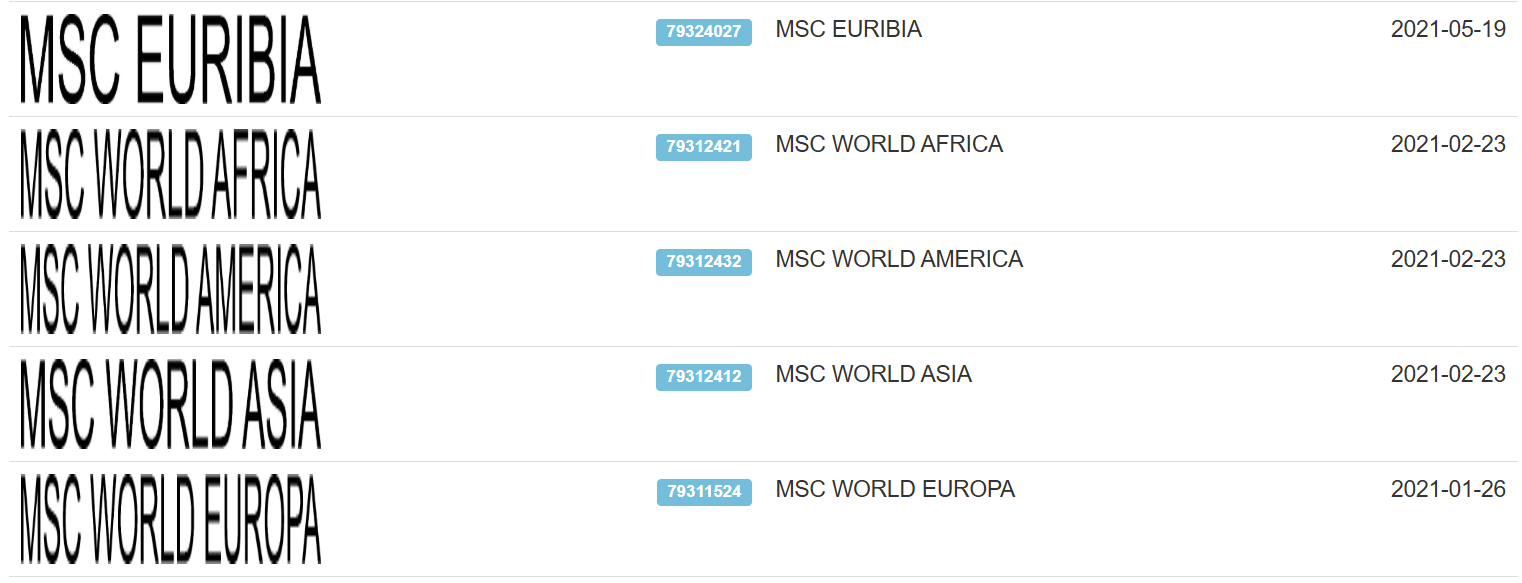Open serial number badge 79312421
The width and height of the screenshot is (1522, 583).
[x=703, y=147]
